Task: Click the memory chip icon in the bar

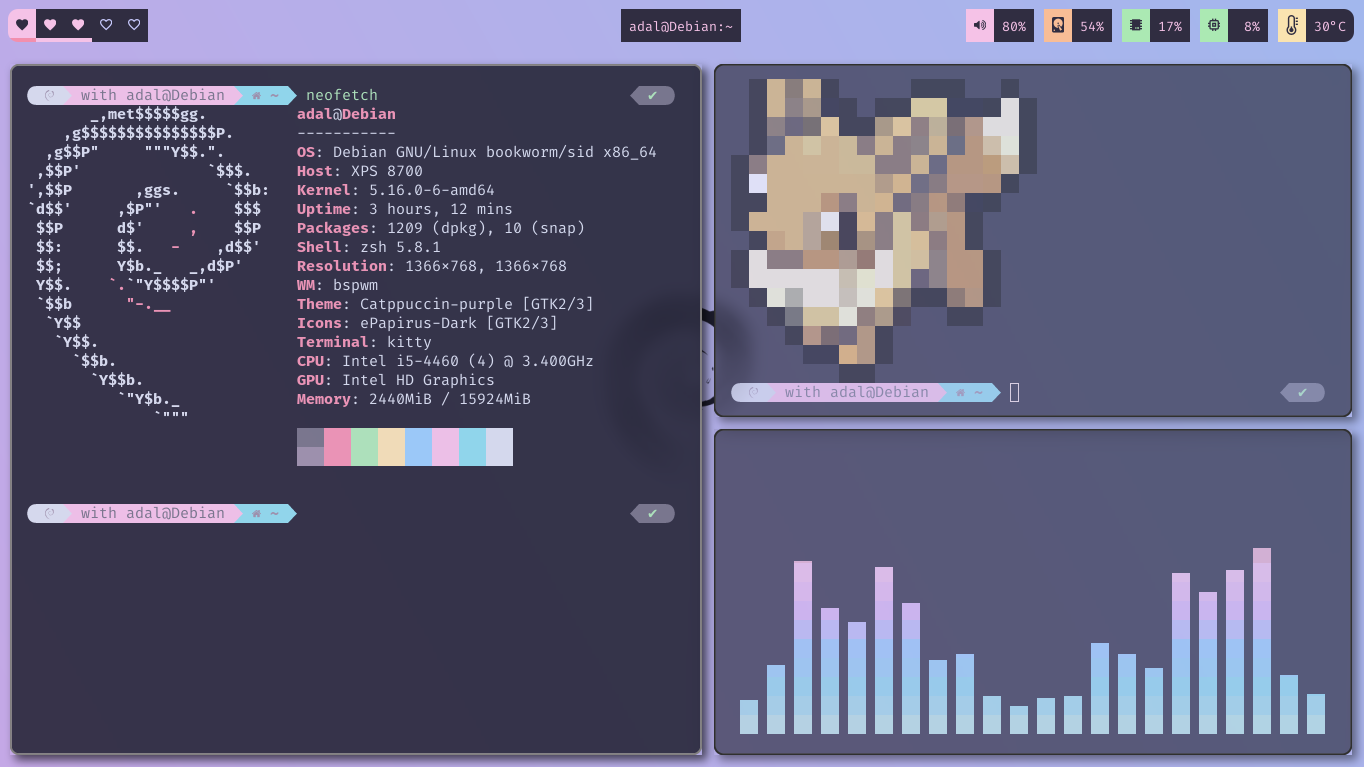Action: [1136, 26]
